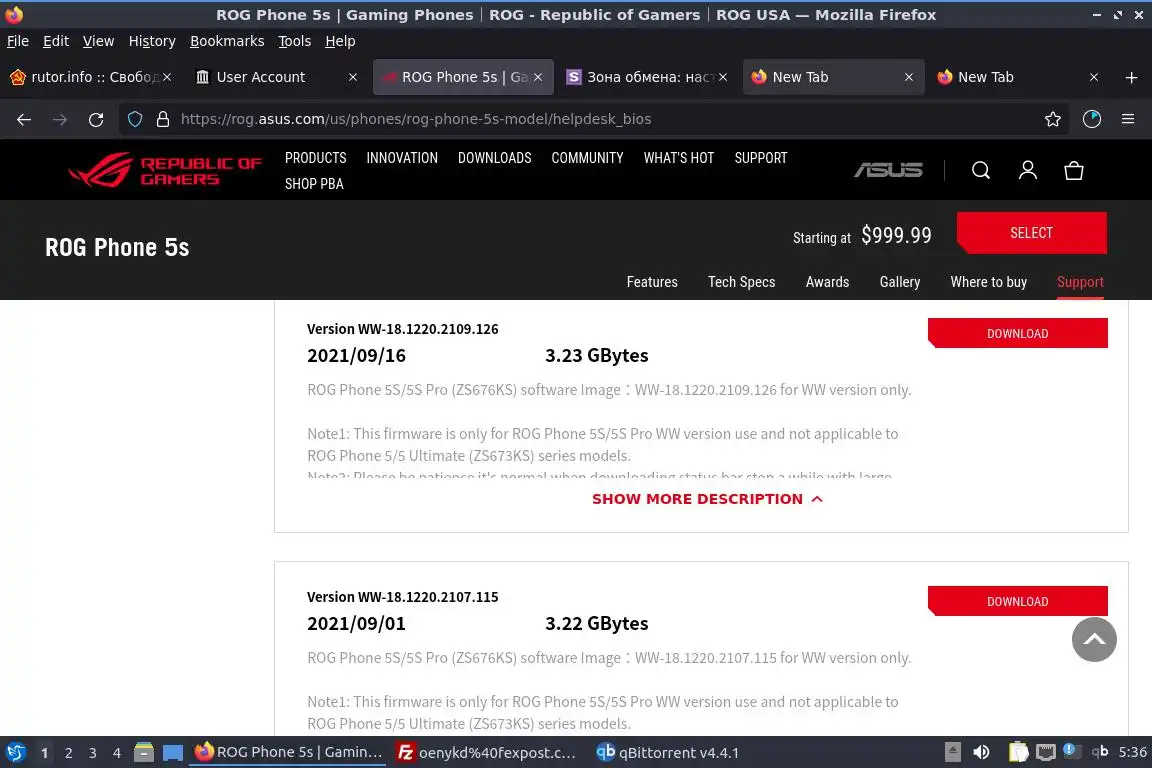Image resolution: width=1152 pixels, height=768 pixels.
Task: Close the ROG Phone 5s tab
Action: (538, 77)
